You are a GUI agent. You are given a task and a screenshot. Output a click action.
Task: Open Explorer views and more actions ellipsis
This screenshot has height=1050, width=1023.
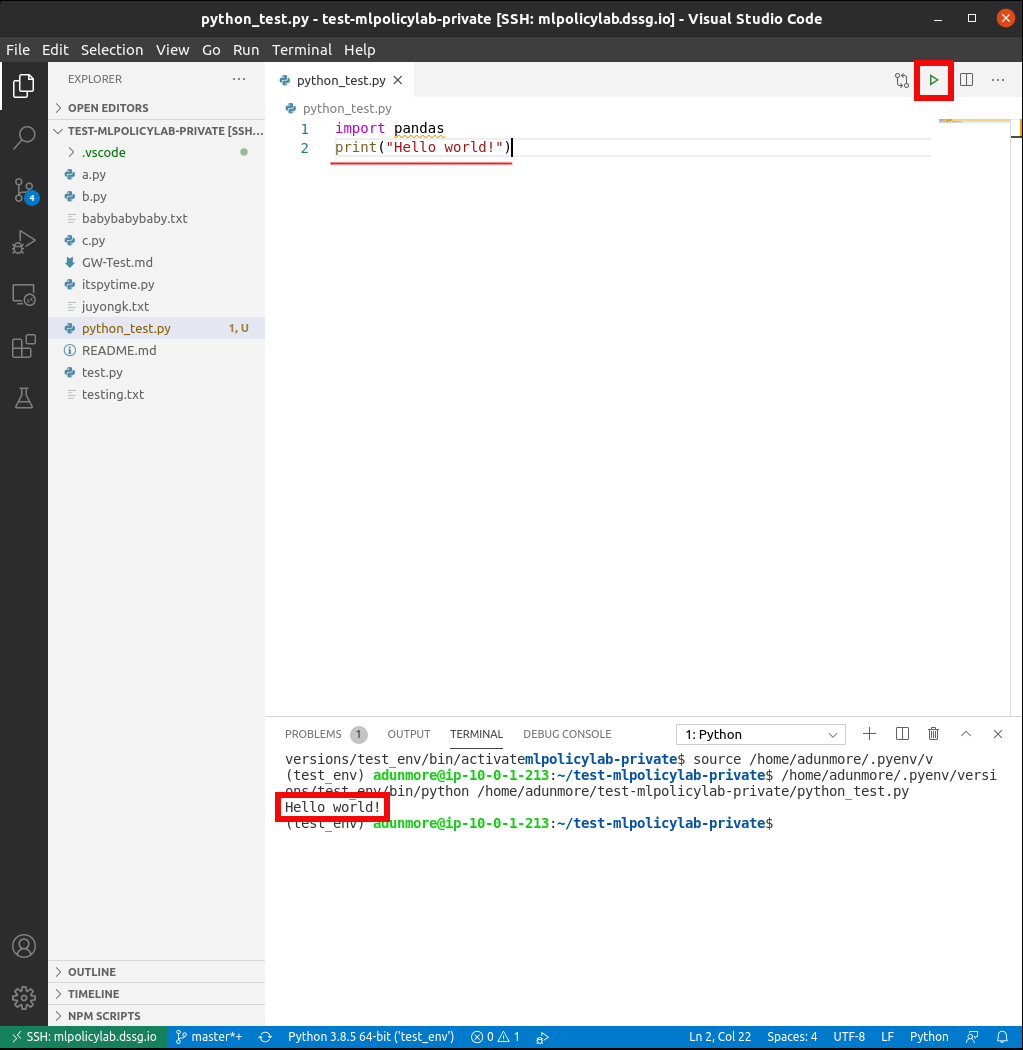239,79
